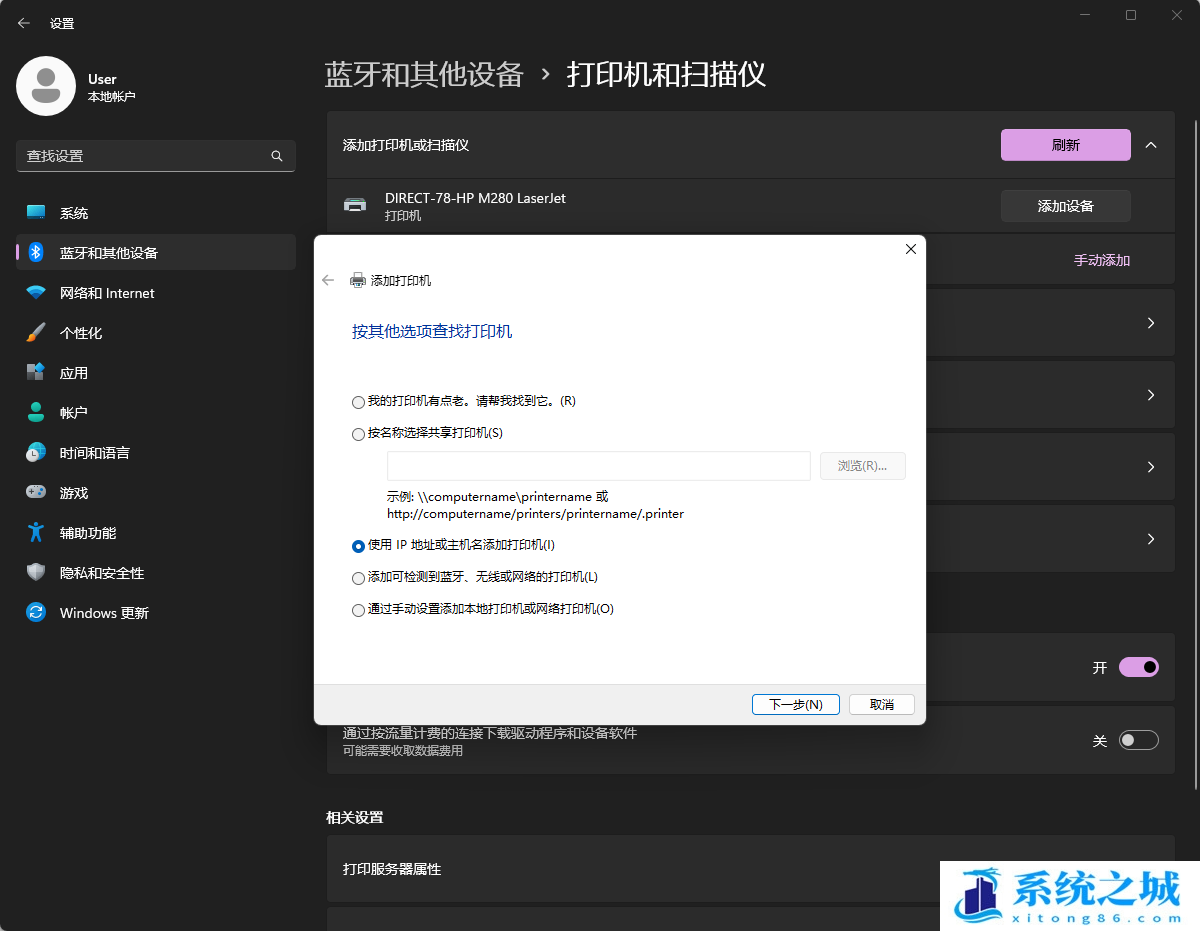Click Cancel (取消) button in dialog

882,704
